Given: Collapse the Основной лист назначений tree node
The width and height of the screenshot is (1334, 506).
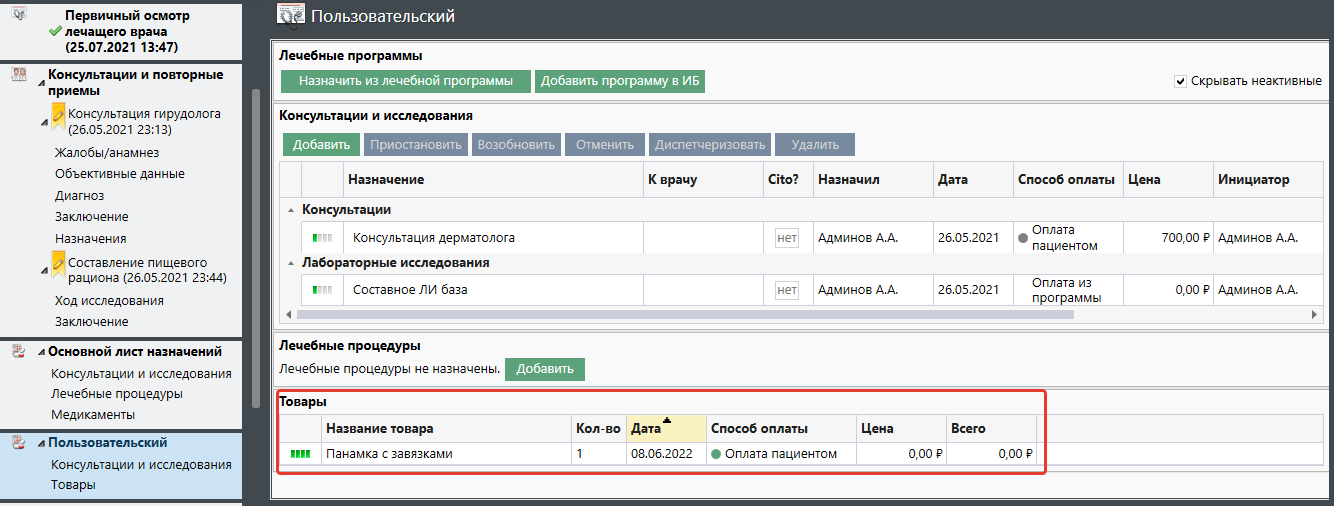Looking at the screenshot, I should tap(42, 352).
